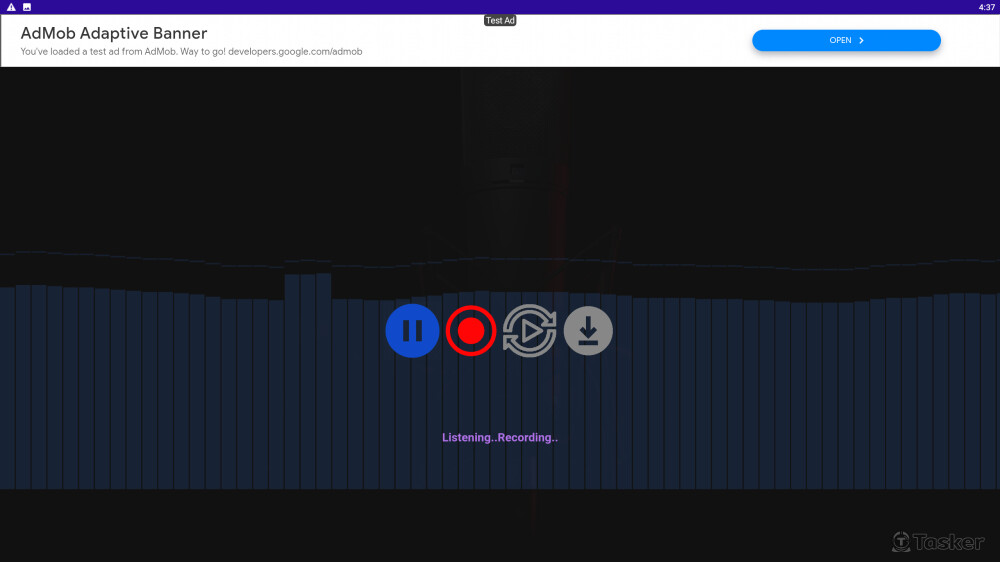The width and height of the screenshot is (1000, 562).
Task: Click the Test Ad label
Action: click(500, 20)
